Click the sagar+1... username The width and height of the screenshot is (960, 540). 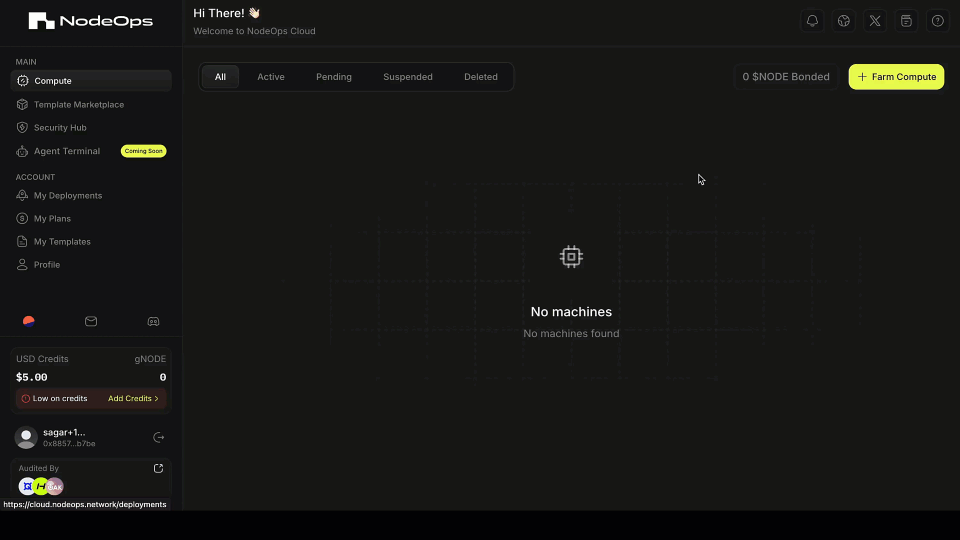click(64, 432)
